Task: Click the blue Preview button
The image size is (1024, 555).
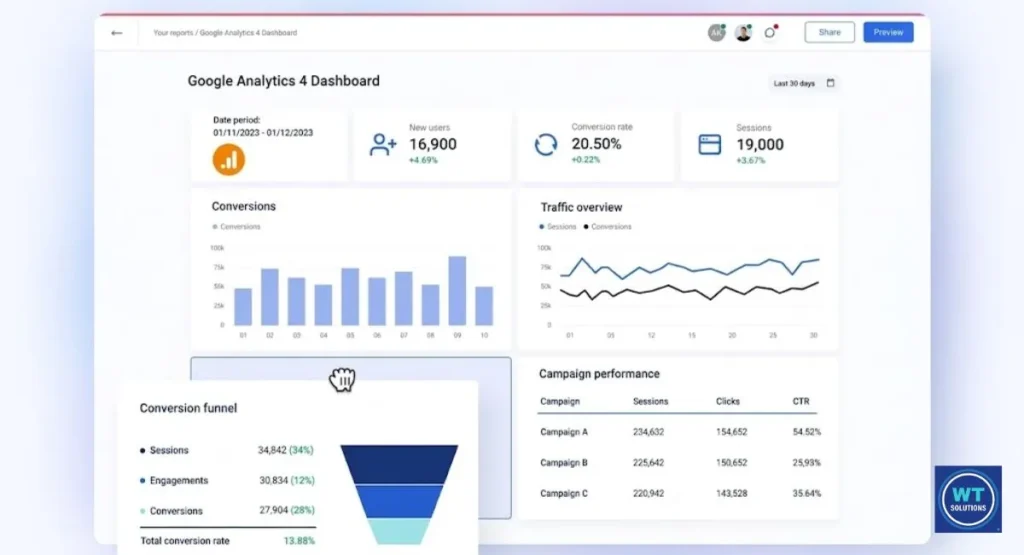Action: [x=888, y=32]
